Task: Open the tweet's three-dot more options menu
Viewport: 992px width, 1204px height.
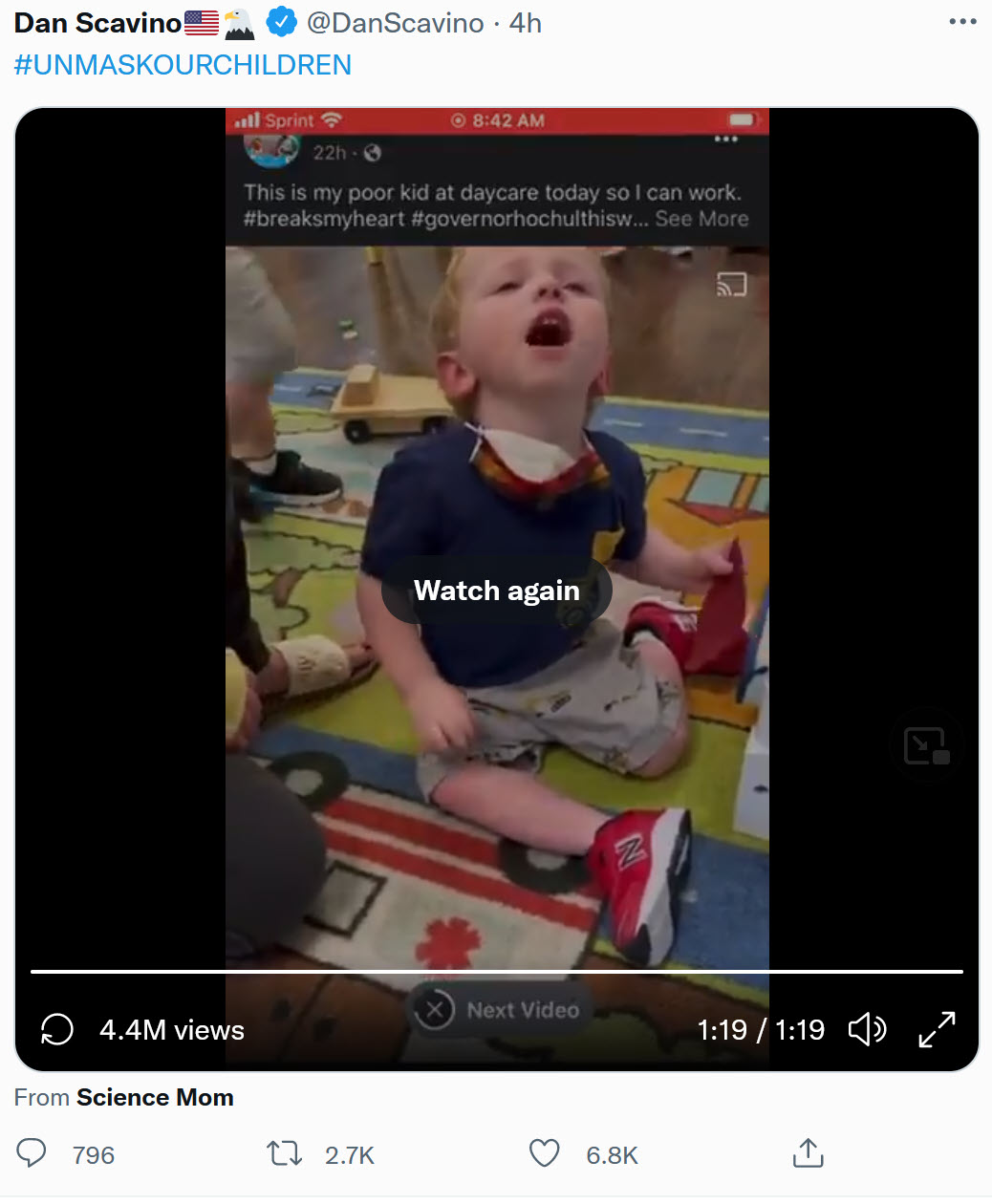Action: (962, 22)
